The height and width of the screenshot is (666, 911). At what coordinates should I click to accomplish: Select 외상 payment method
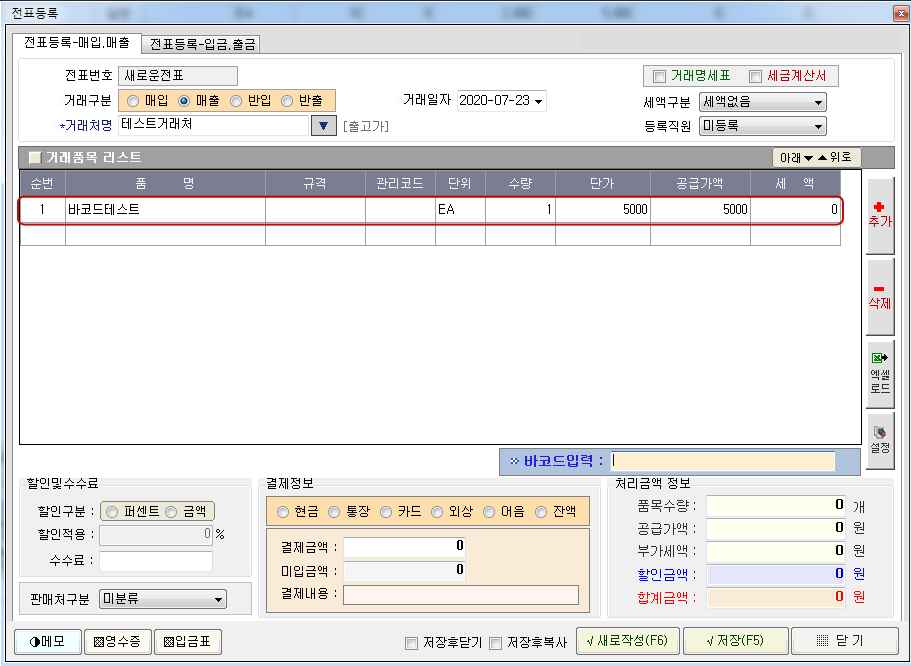[x=437, y=512]
